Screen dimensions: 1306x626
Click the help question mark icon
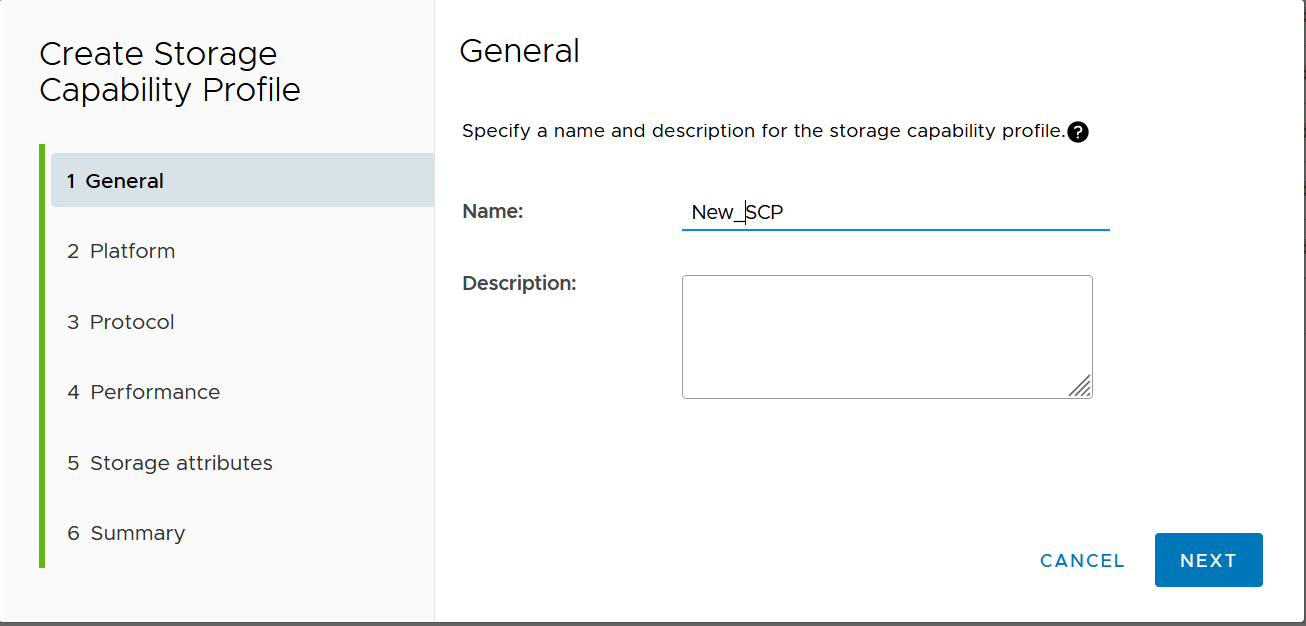[x=1078, y=132]
